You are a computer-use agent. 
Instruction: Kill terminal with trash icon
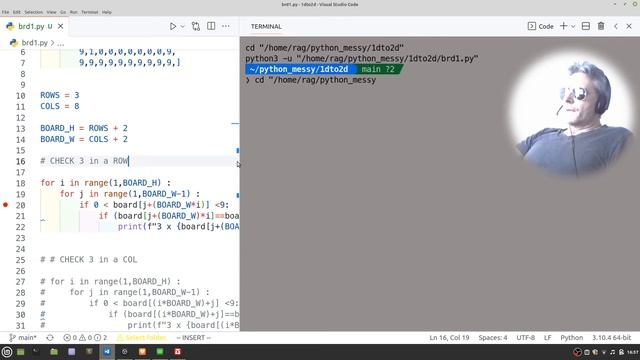click(x=601, y=26)
